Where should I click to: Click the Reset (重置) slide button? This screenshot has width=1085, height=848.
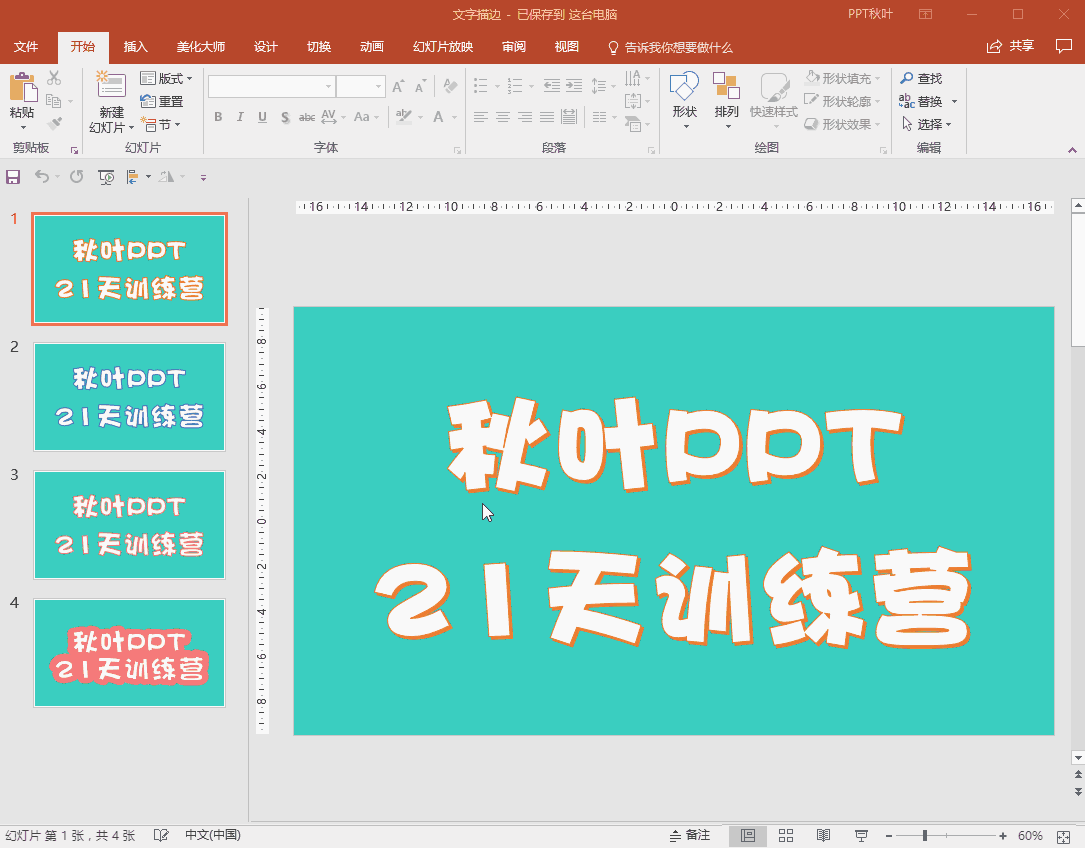(162, 101)
